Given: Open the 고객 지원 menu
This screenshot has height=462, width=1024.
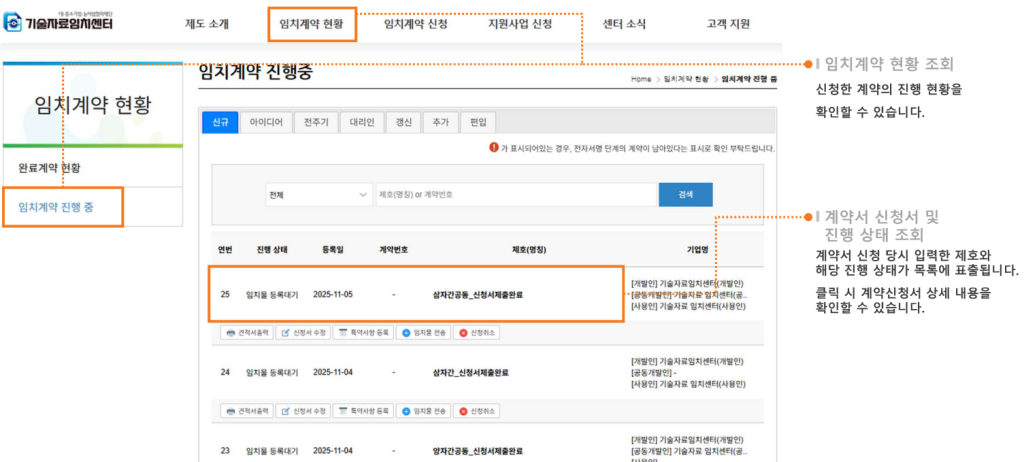Looking at the screenshot, I should (728, 24).
